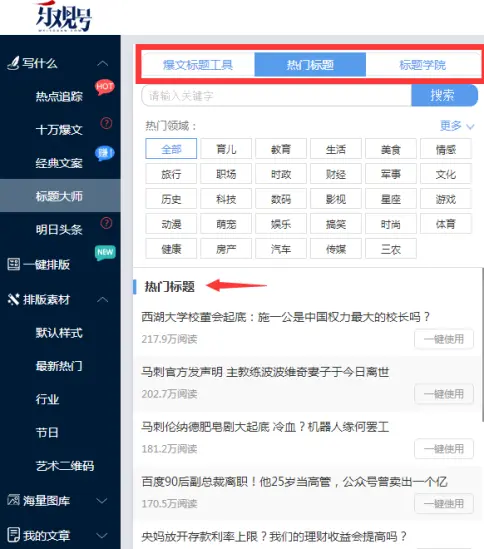Switch to the 爆文标题工具 tab
Viewport: 484px width, 549px height.
(x=198, y=65)
